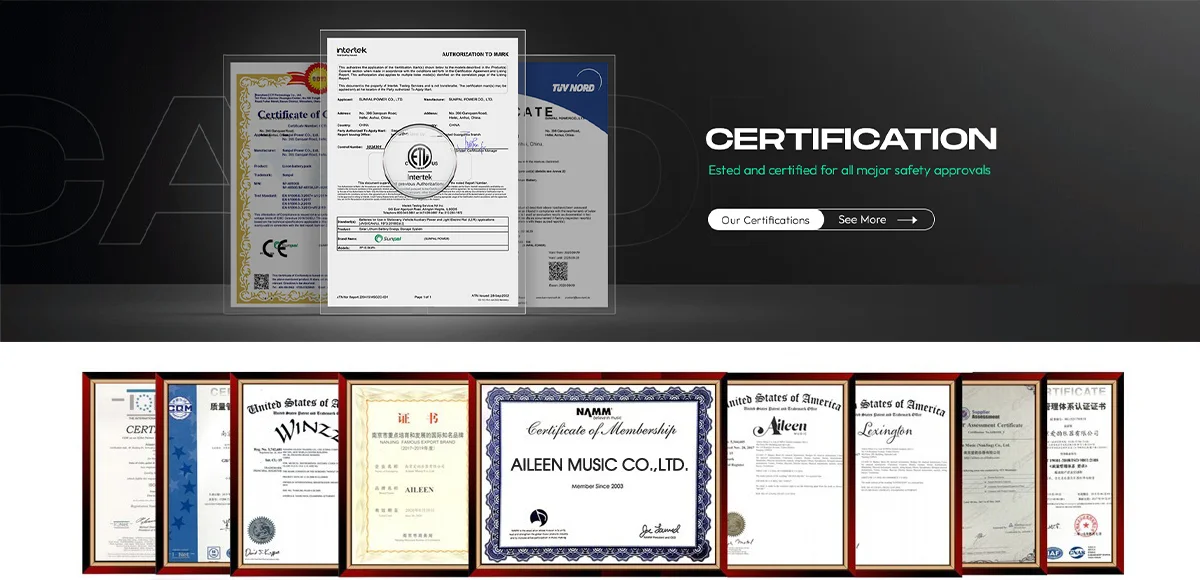Click the arrow icon beside See More
The width and height of the screenshot is (1200, 580).
(x=907, y=220)
